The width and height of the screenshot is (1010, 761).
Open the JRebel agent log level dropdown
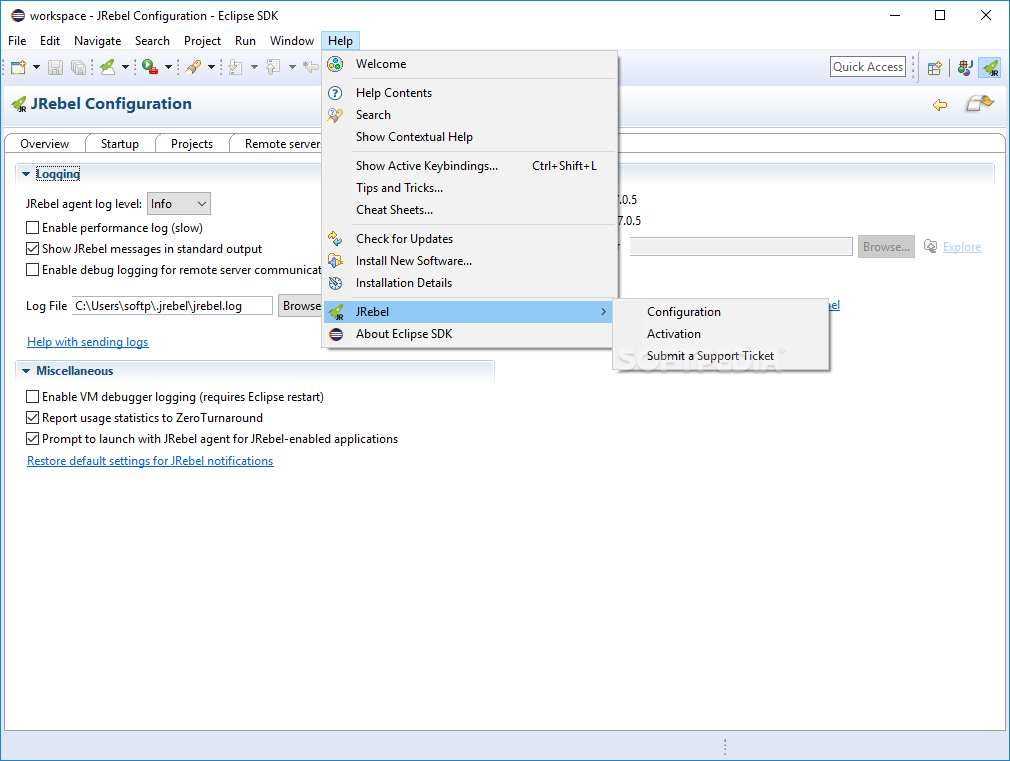click(178, 204)
